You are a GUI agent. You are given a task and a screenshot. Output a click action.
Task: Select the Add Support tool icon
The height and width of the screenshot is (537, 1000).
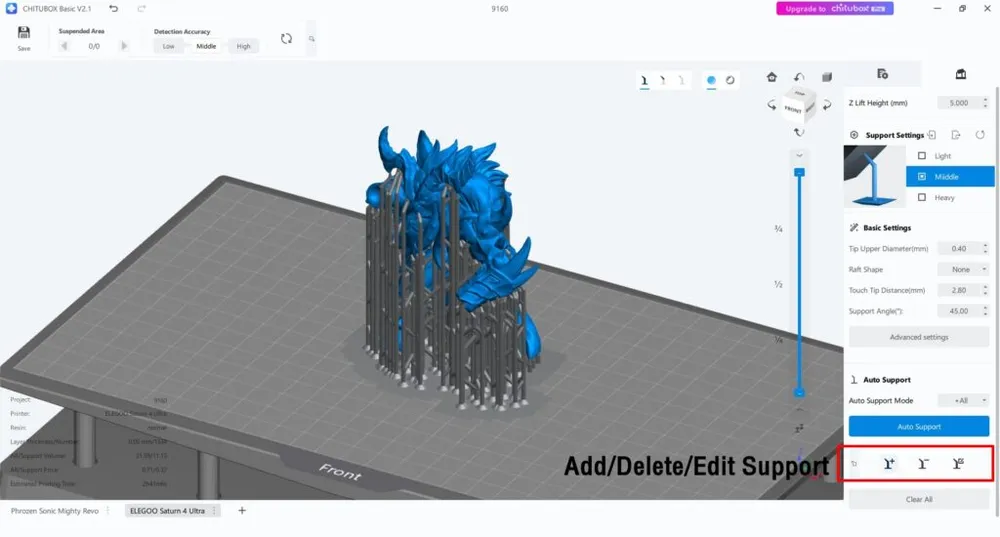point(889,463)
